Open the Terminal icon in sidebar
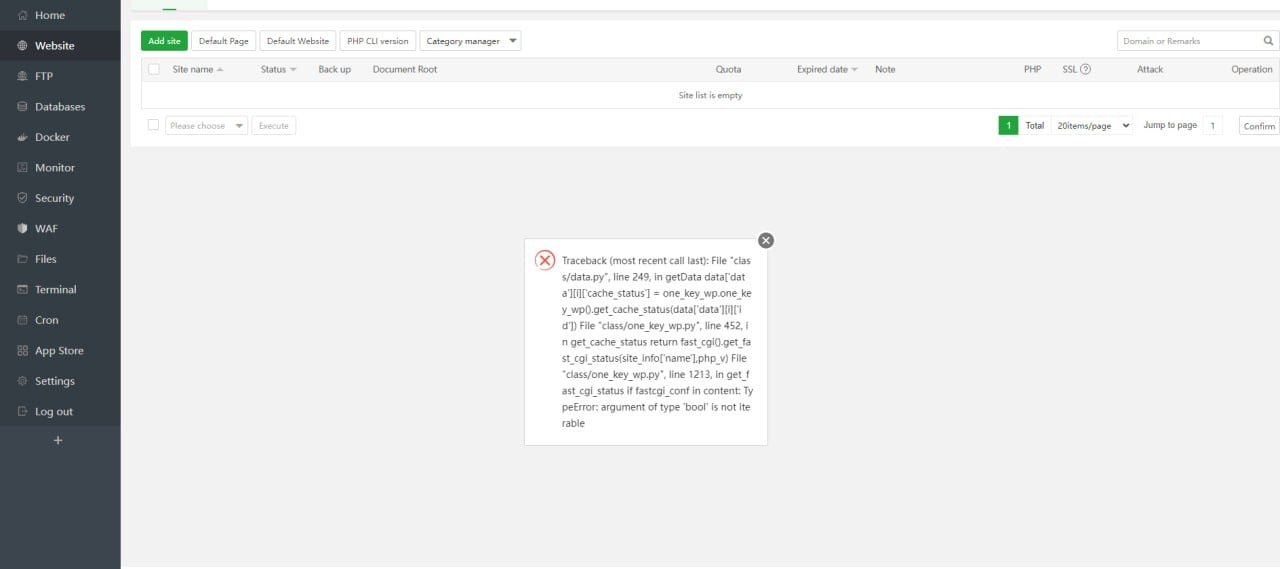 [x=22, y=290]
